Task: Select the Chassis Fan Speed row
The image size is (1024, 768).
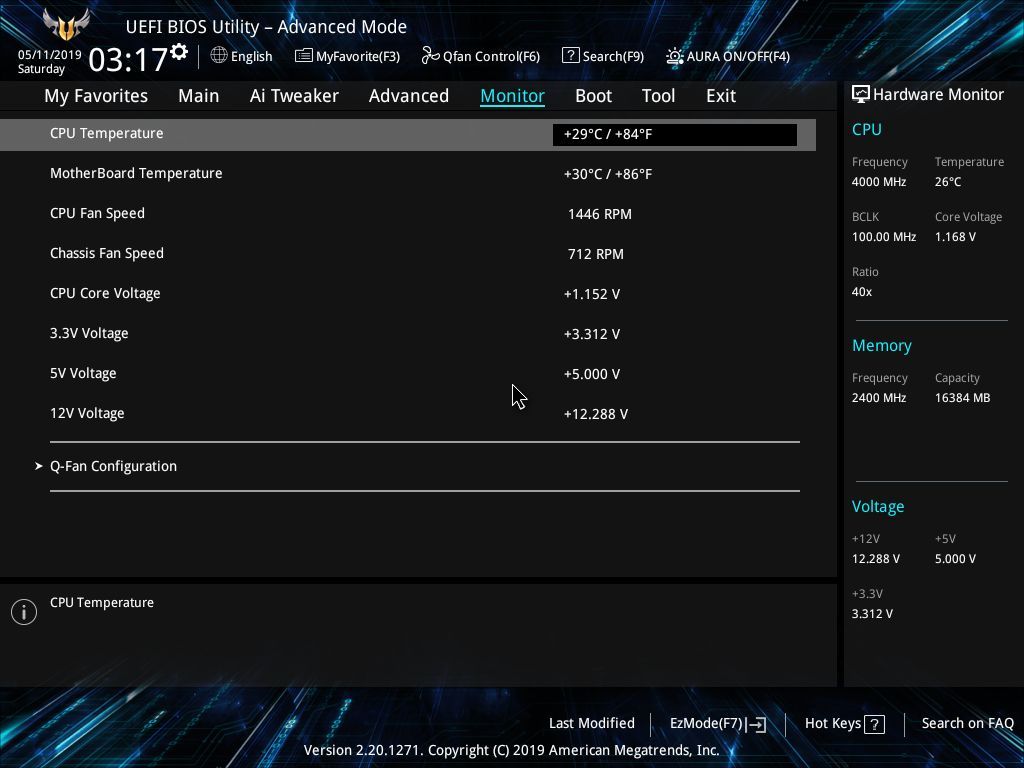Action: coord(408,253)
